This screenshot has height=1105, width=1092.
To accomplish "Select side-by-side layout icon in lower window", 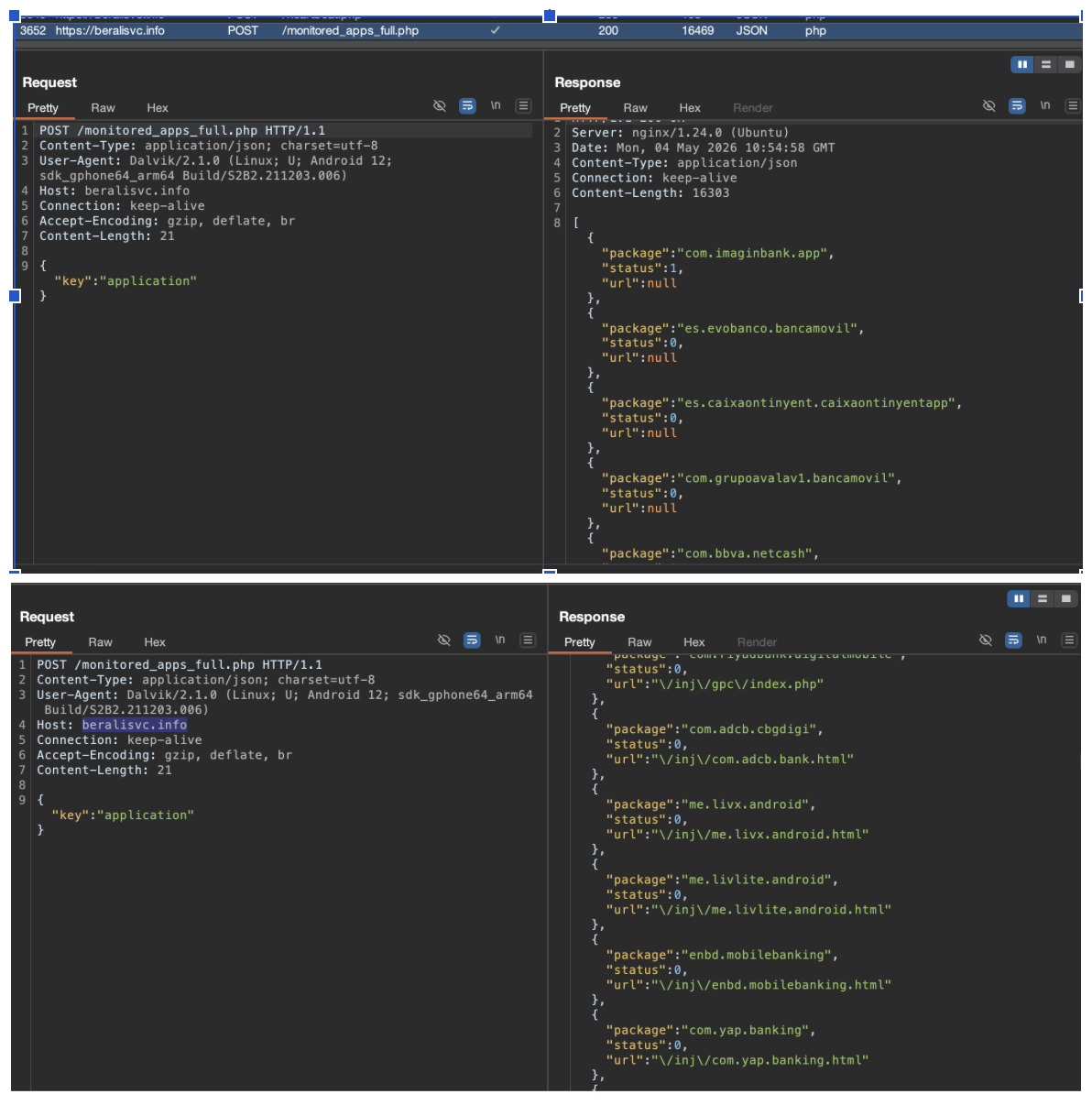I will point(1019,598).
